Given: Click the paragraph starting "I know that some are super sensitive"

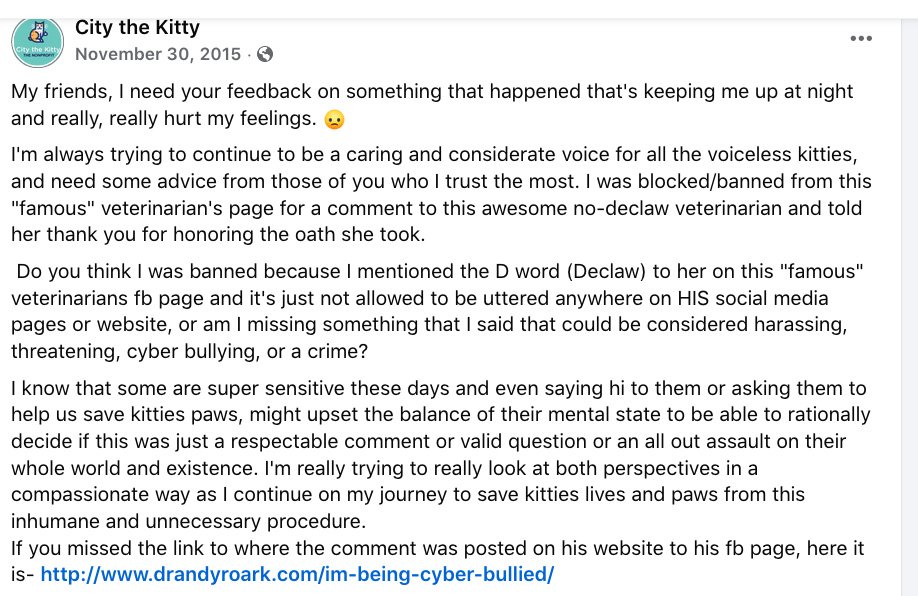Looking at the screenshot, I should (441, 455).
